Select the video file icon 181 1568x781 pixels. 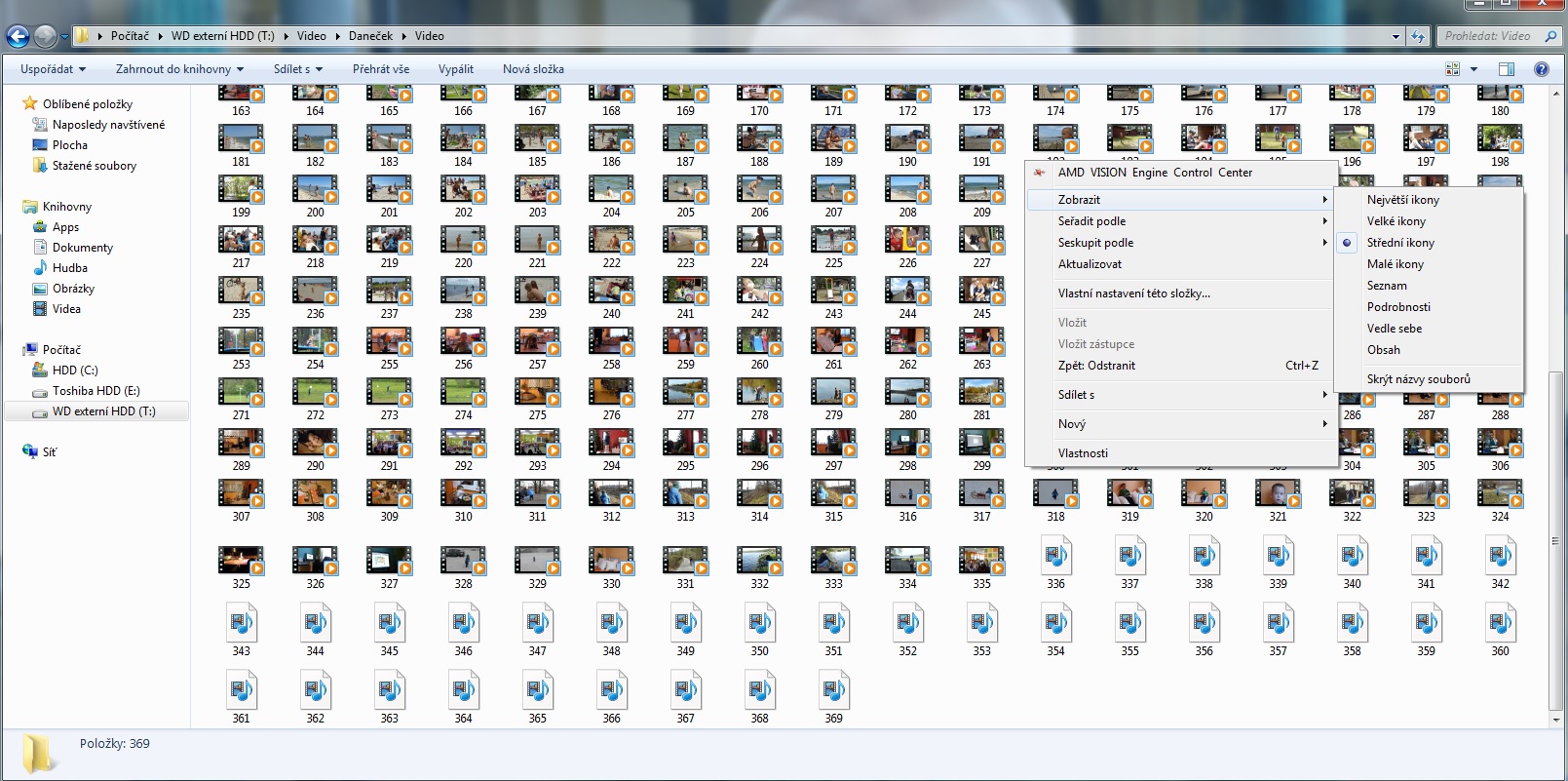(x=241, y=138)
